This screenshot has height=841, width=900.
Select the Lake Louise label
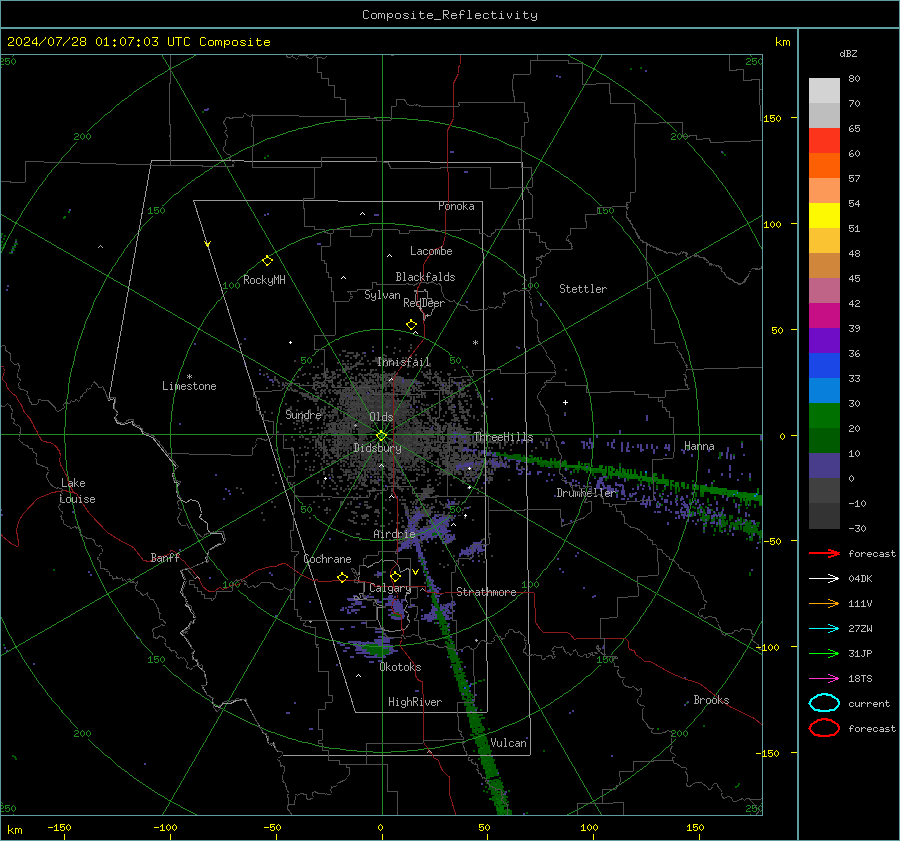pyautogui.click(x=78, y=491)
